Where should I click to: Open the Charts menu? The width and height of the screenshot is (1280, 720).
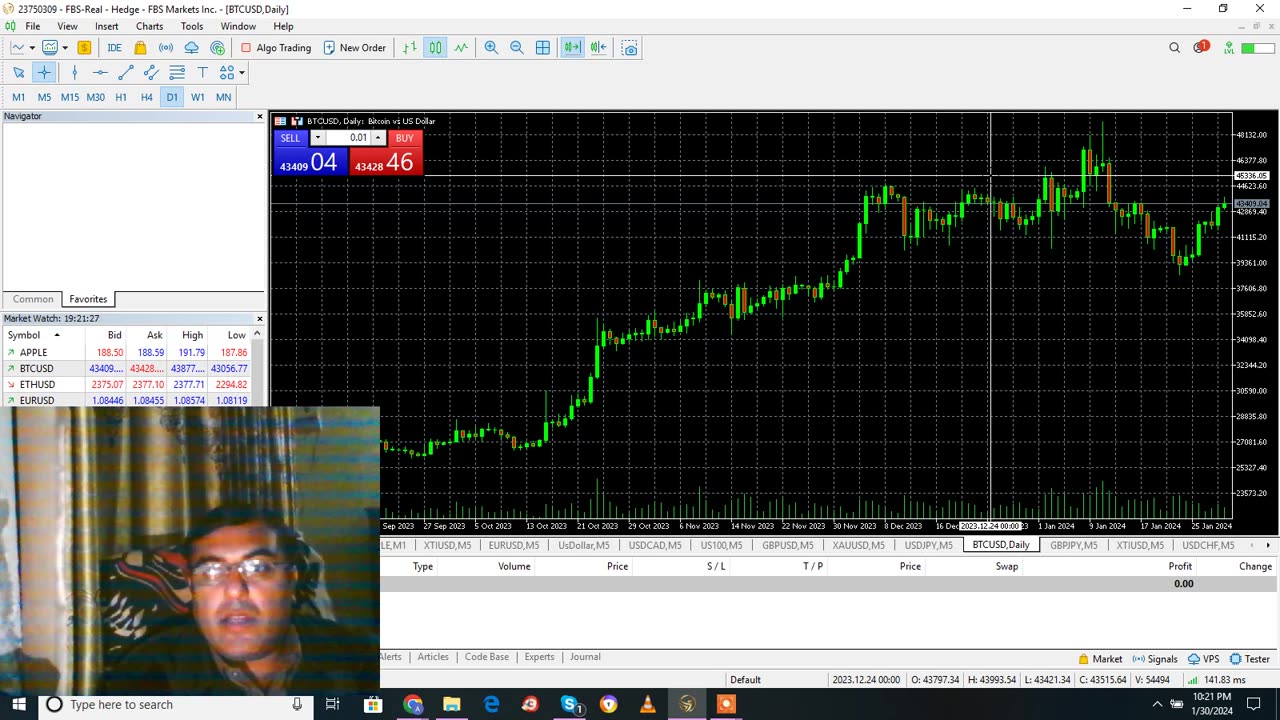[149, 26]
